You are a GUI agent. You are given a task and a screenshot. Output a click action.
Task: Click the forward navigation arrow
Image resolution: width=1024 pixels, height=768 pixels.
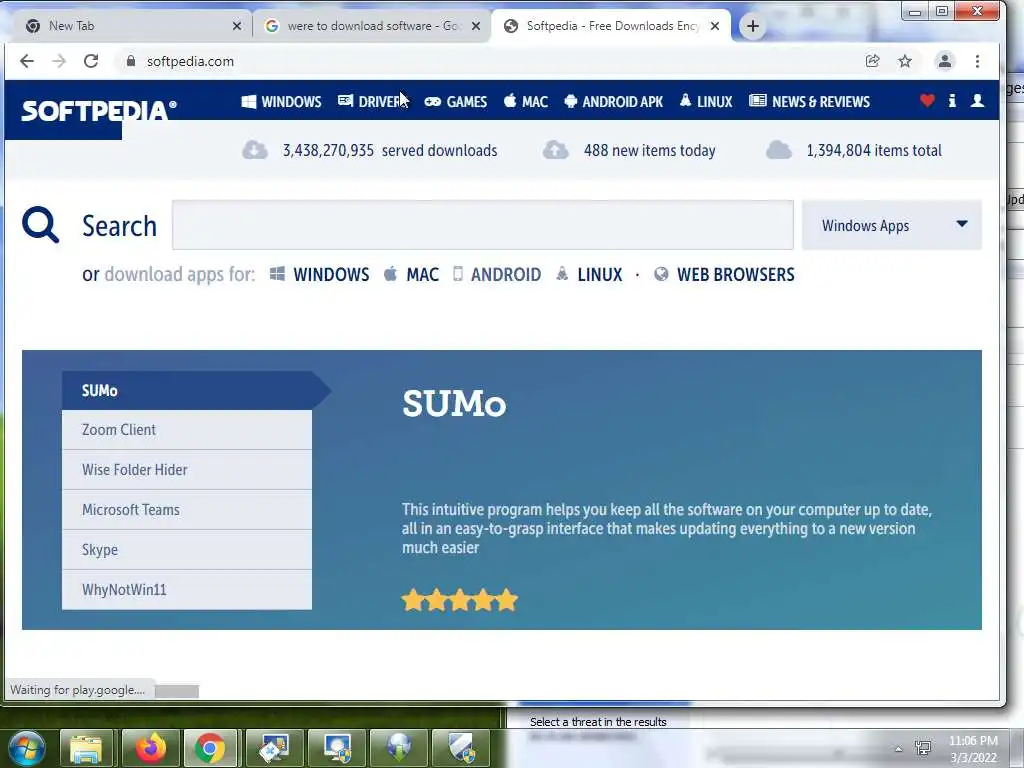[59, 61]
